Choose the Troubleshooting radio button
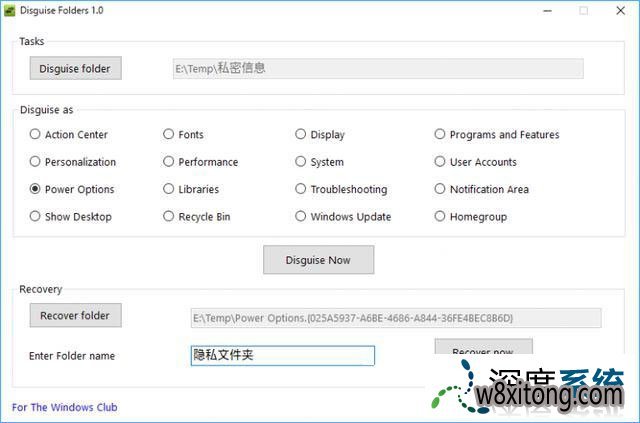640x423 pixels. pyautogui.click(x=301, y=189)
